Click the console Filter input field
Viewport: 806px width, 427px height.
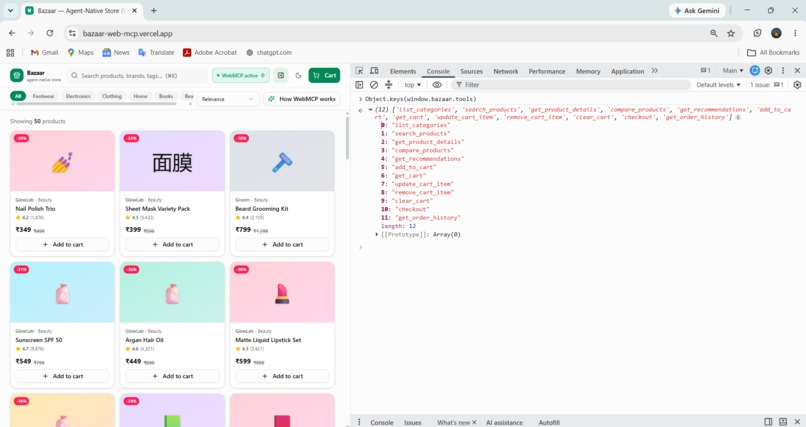pyautogui.click(x=570, y=85)
